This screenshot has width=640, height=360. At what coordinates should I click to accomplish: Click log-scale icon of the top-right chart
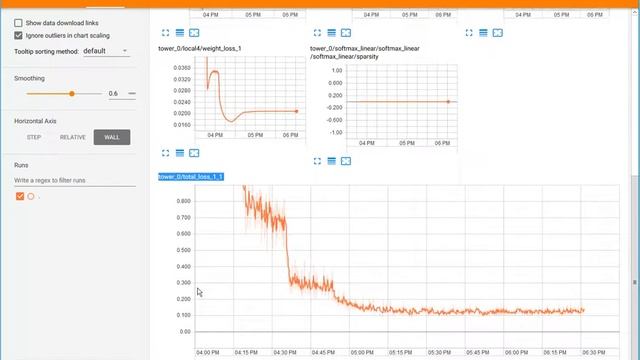pos(483,33)
